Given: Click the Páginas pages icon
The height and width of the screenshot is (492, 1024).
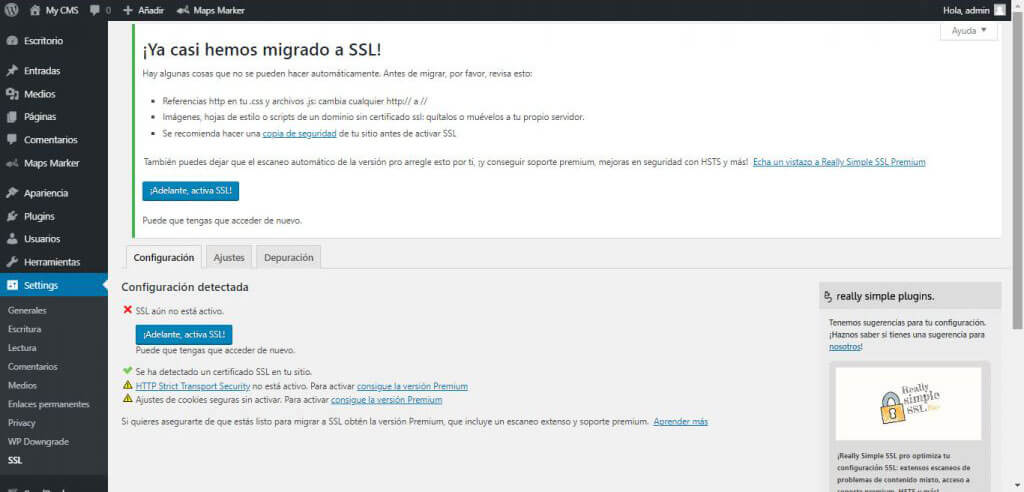Looking at the screenshot, I should [11, 117].
